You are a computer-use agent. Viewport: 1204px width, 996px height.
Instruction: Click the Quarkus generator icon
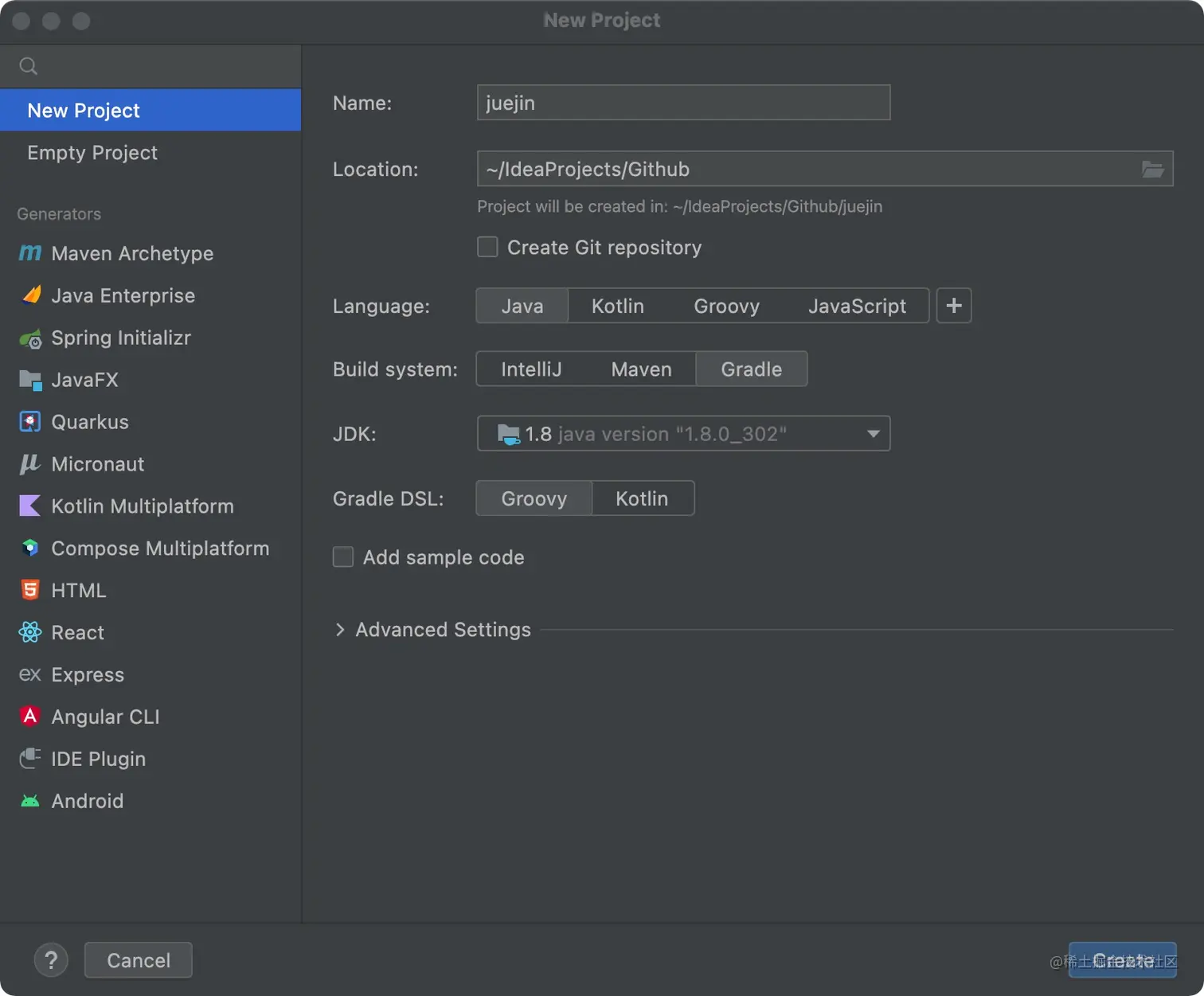pyautogui.click(x=30, y=422)
